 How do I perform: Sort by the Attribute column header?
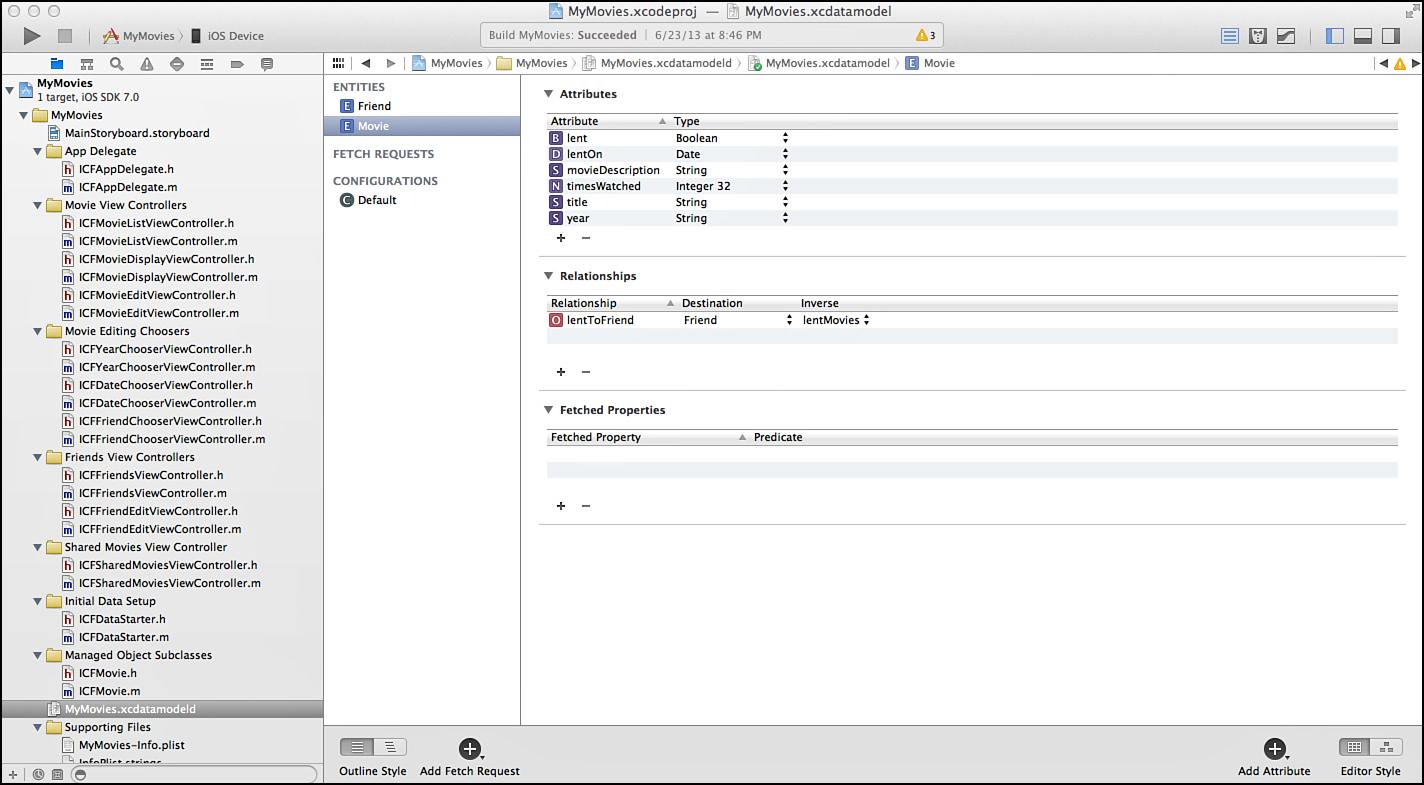pos(608,121)
